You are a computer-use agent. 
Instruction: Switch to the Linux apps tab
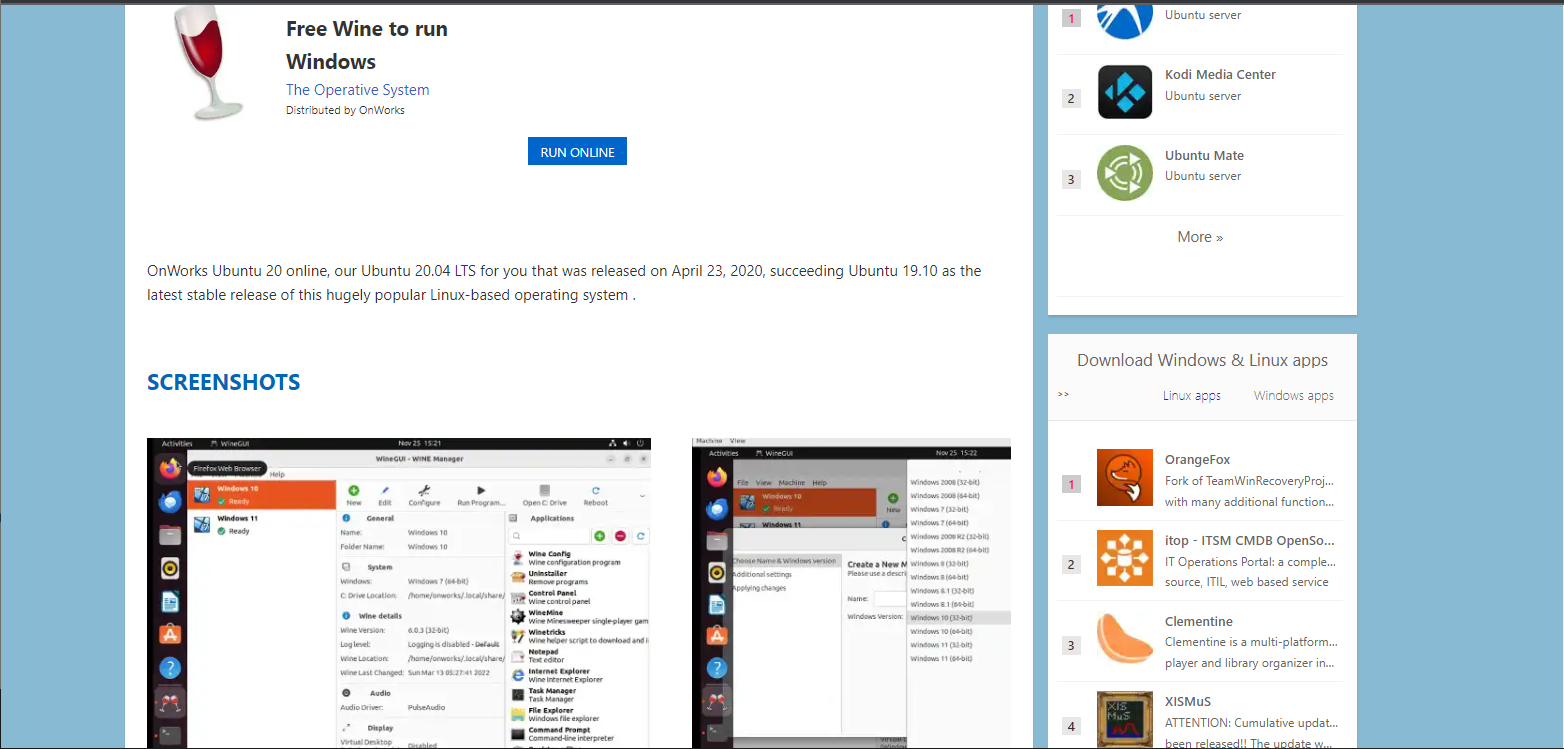[x=1192, y=395]
